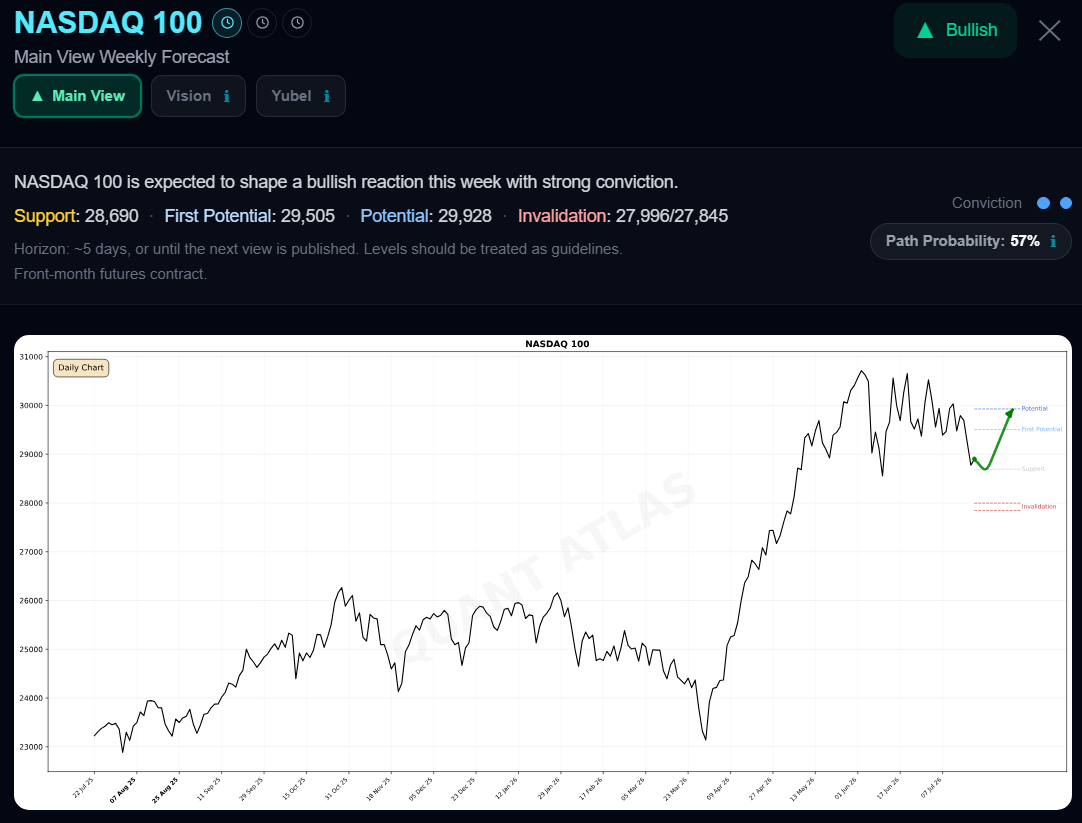Select the first highlighted clock icon
Viewport: 1082px width, 823px height.
click(227, 23)
